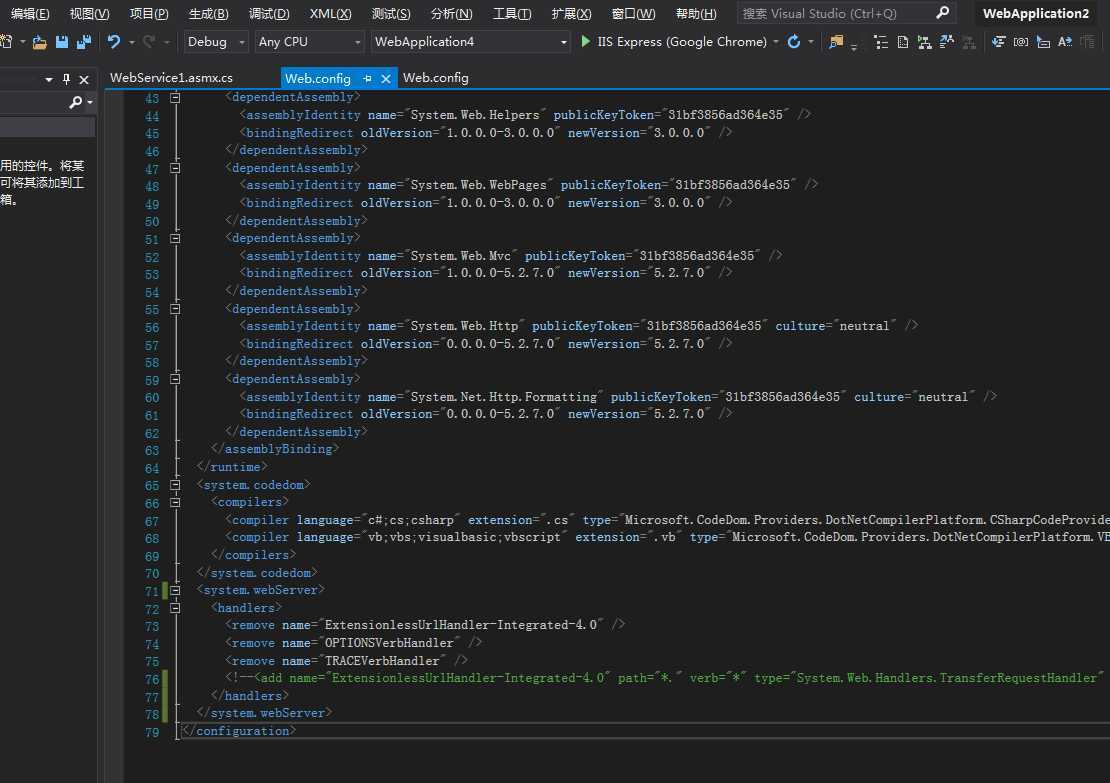Open the 工具(T) menu
Viewport: 1110px width, 783px height.
coord(512,13)
